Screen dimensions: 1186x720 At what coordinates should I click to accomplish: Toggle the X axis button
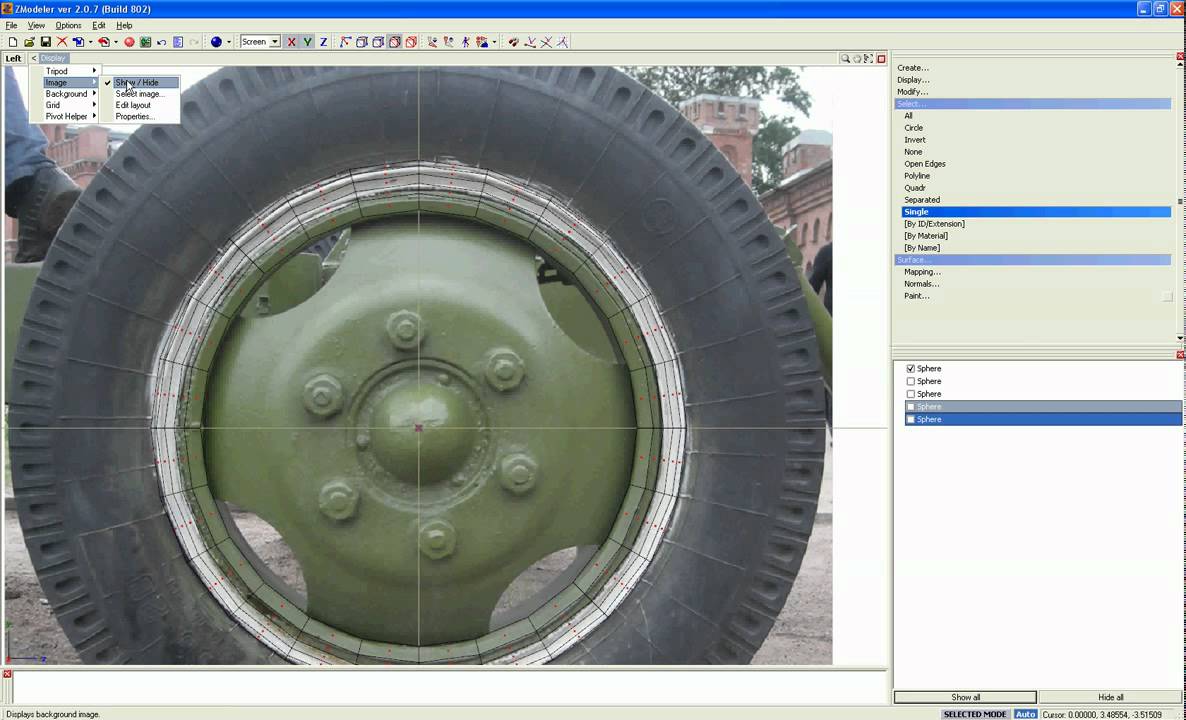291,42
